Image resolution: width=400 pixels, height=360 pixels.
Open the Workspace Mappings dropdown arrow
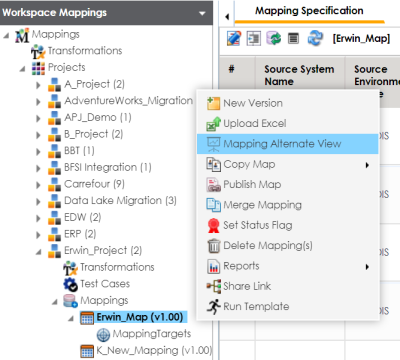(x=202, y=14)
